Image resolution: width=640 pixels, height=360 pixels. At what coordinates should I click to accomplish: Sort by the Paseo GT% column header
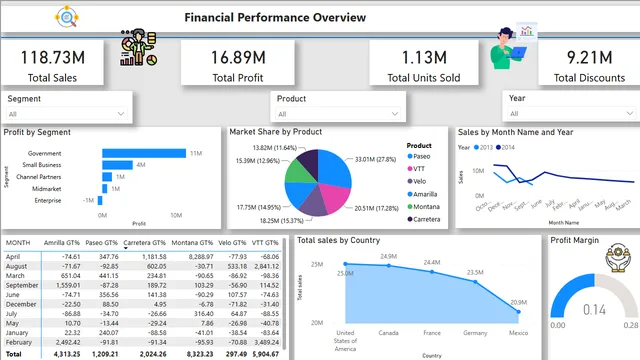[x=101, y=242]
